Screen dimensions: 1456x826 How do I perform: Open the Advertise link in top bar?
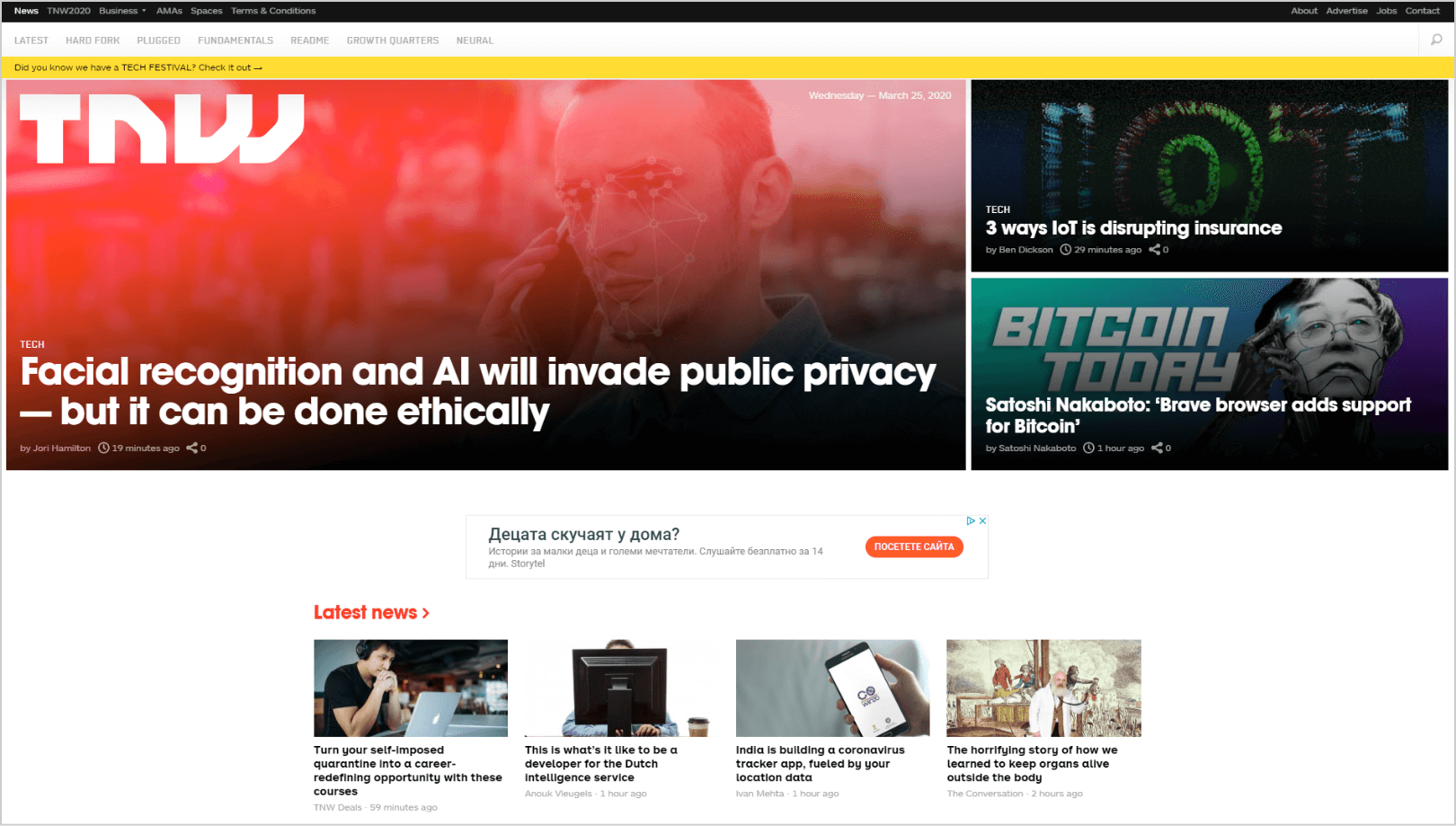1346,11
